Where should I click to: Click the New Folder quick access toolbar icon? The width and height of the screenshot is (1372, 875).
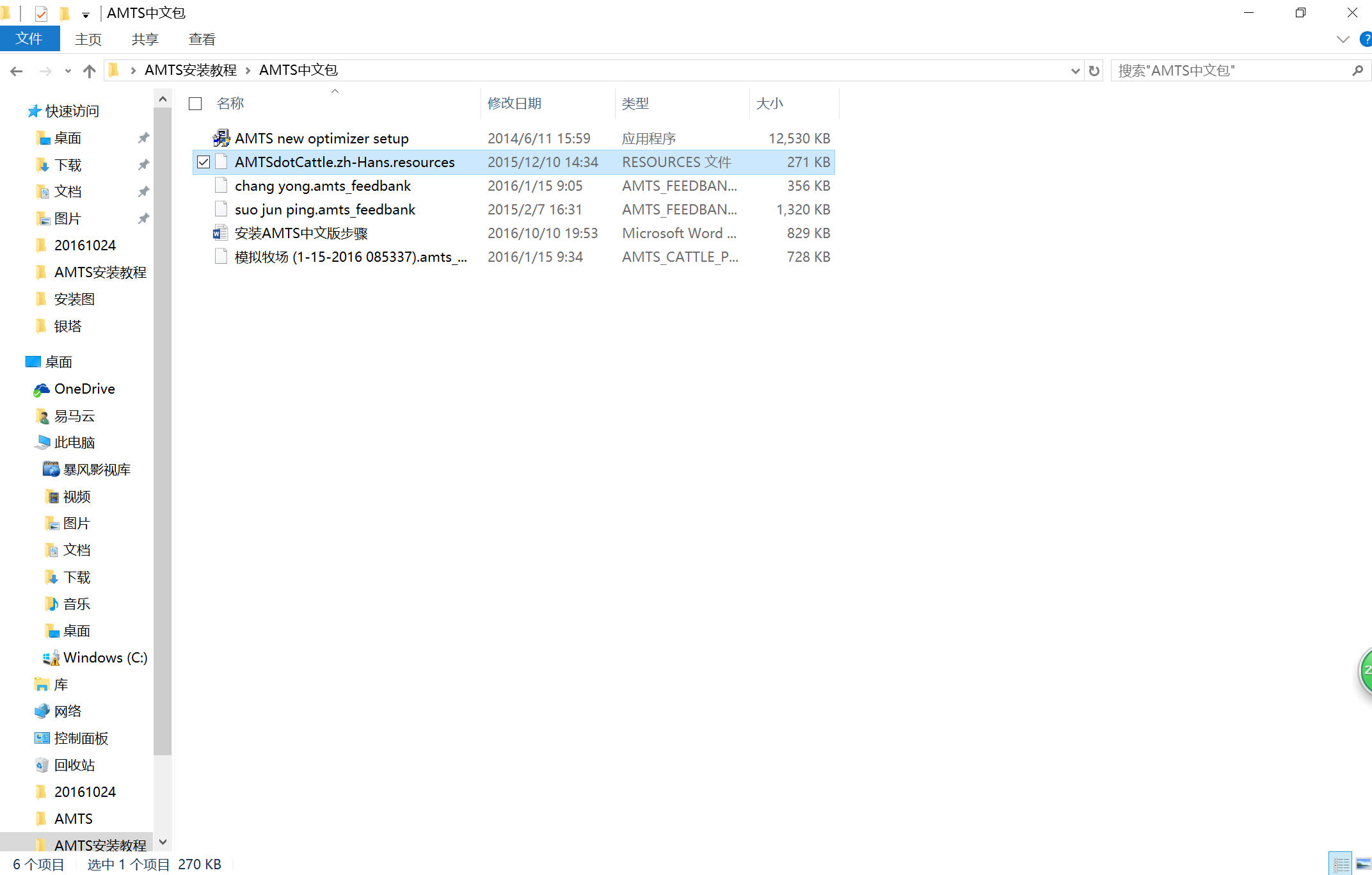click(64, 13)
